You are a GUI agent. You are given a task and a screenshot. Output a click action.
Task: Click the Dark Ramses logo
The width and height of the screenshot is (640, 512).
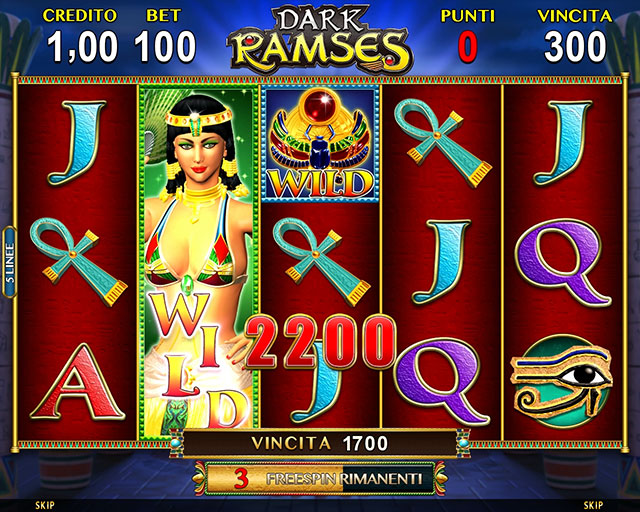tap(320, 38)
